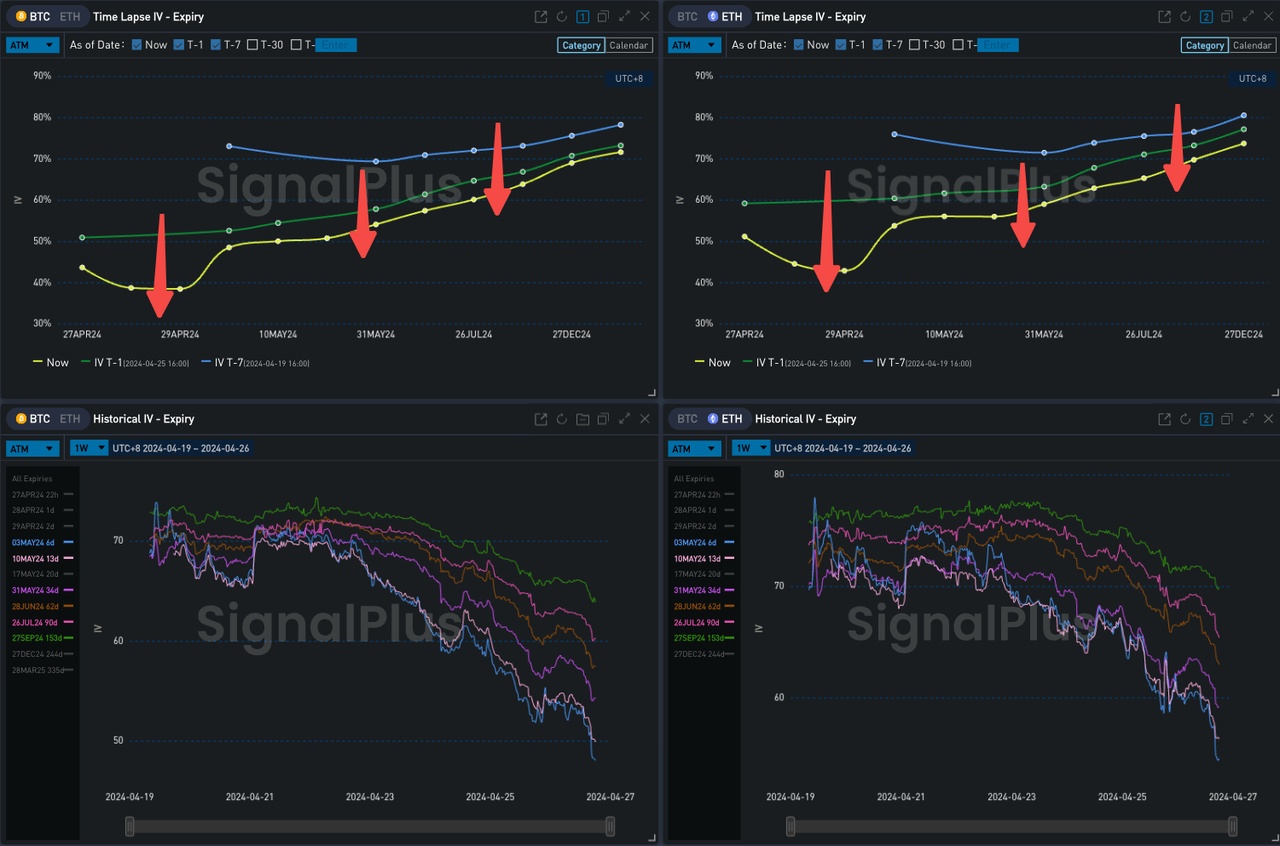Switch to ETH in BTC Historical IV panel

pyautogui.click(x=70, y=419)
